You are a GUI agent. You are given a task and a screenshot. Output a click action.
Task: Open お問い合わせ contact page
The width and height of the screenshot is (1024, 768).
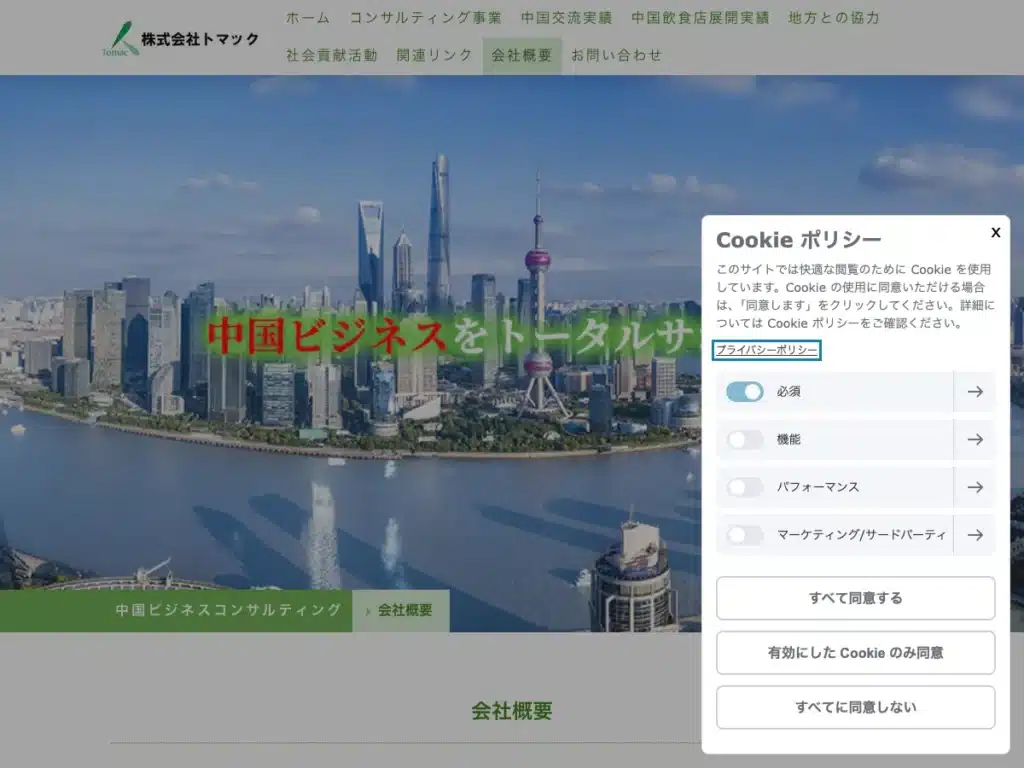click(x=616, y=56)
